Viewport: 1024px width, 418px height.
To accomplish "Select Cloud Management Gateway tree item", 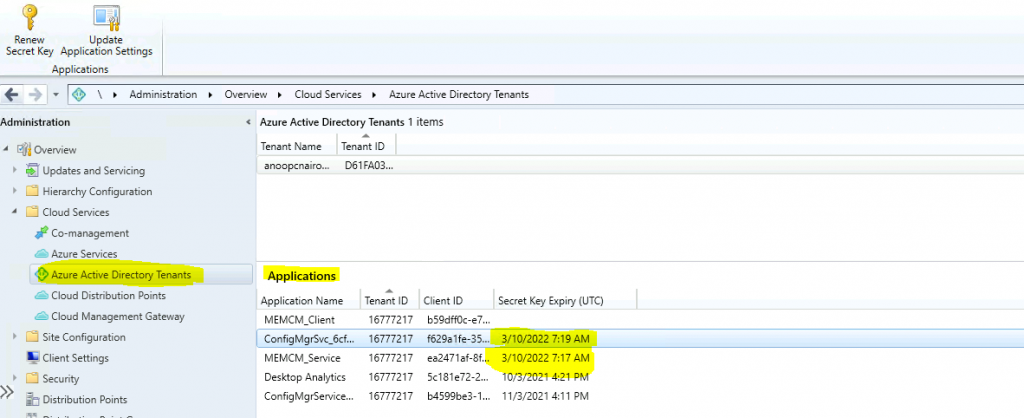I will [x=118, y=316].
